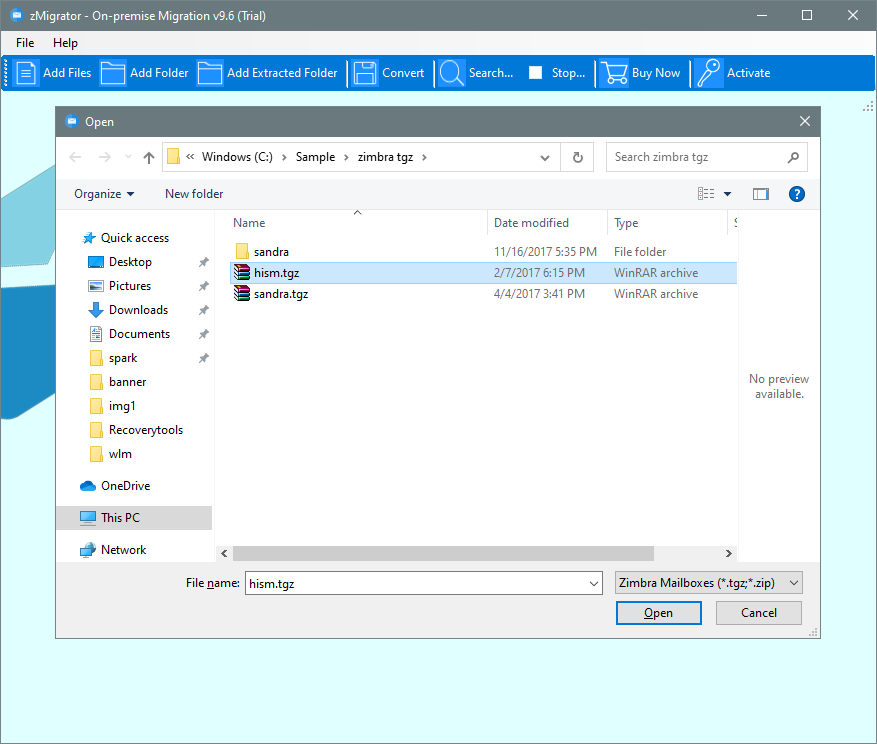The image size is (877, 744).
Task: Open Documents in Quick access
Action: tap(139, 334)
